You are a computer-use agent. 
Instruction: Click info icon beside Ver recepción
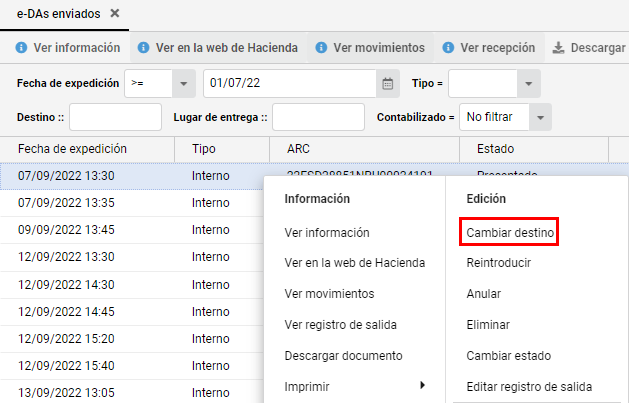pos(448,48)
